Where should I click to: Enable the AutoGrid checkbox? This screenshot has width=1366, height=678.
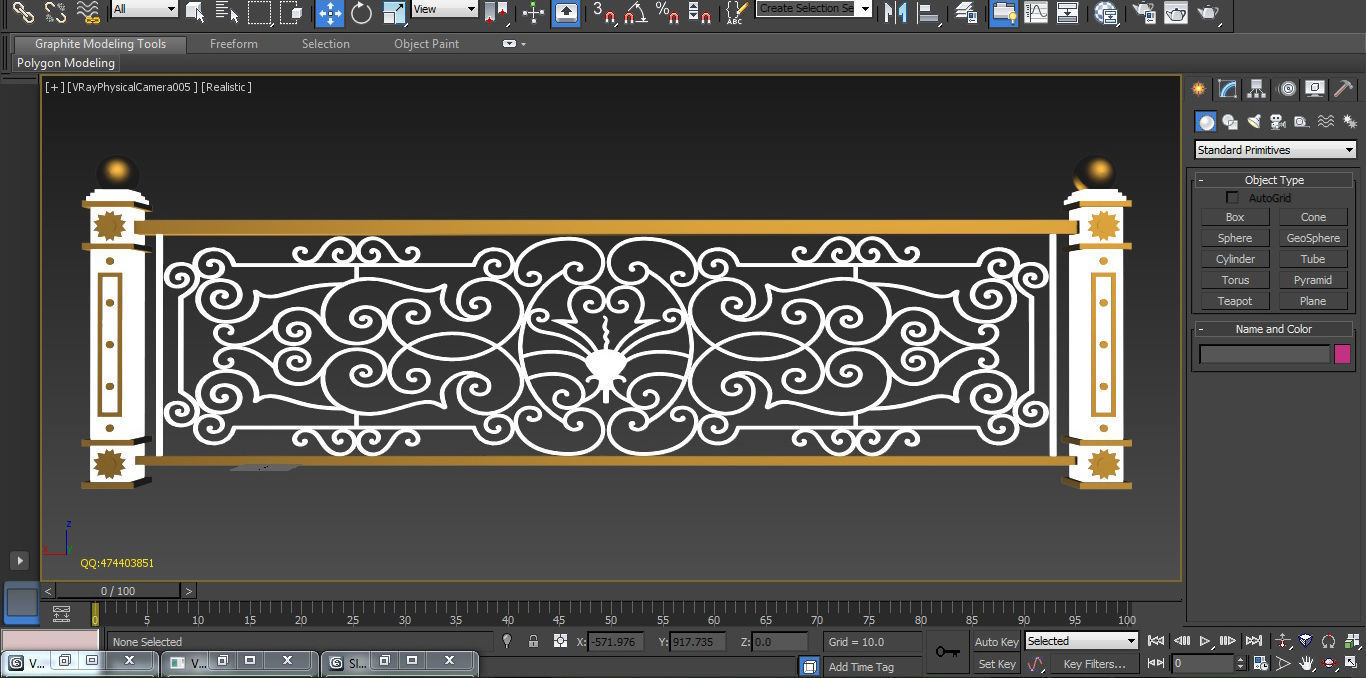click(x=1232, y=198)
